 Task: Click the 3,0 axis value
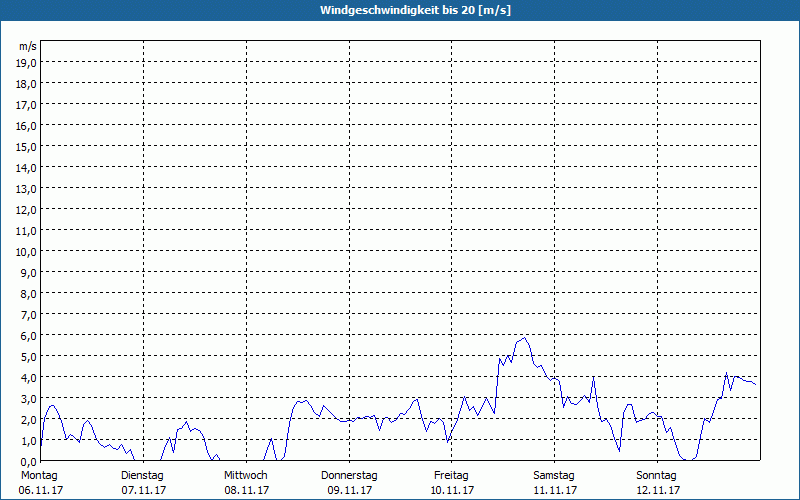29,399
